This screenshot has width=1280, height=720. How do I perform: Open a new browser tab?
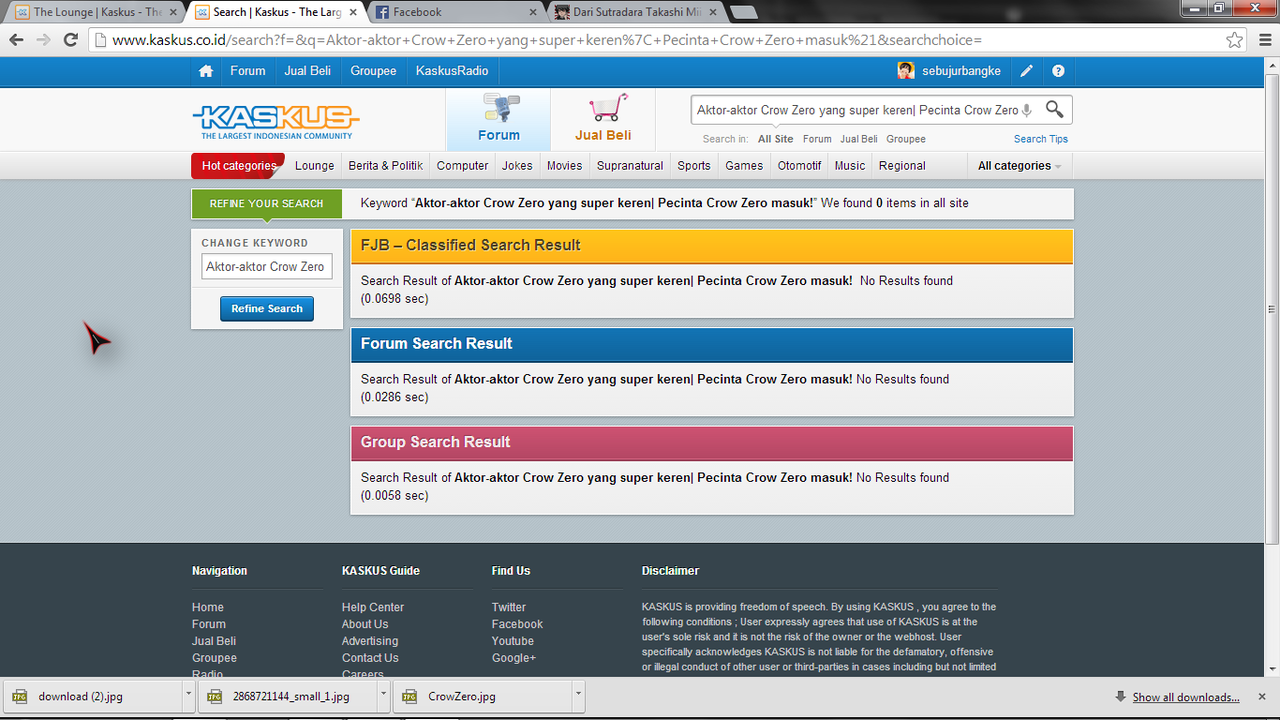tap(744, 12)
